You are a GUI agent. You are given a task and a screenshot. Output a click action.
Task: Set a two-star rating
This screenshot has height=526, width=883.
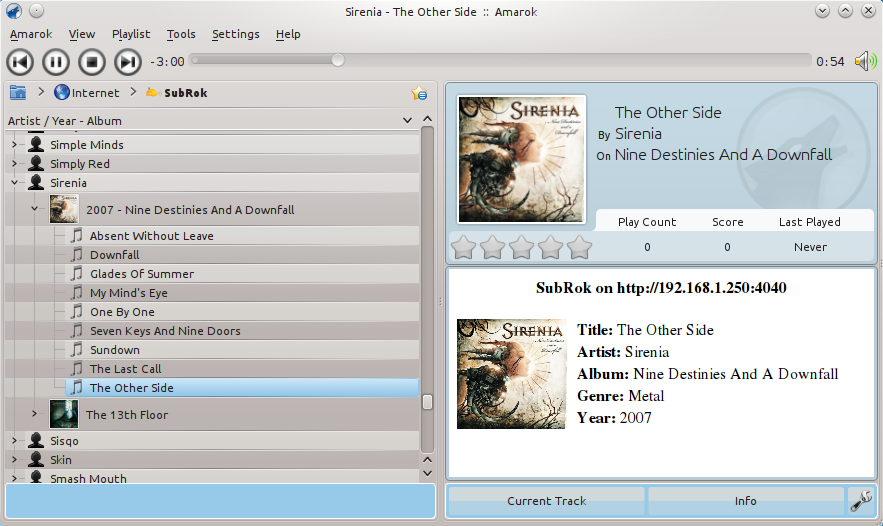pos(493,247)
